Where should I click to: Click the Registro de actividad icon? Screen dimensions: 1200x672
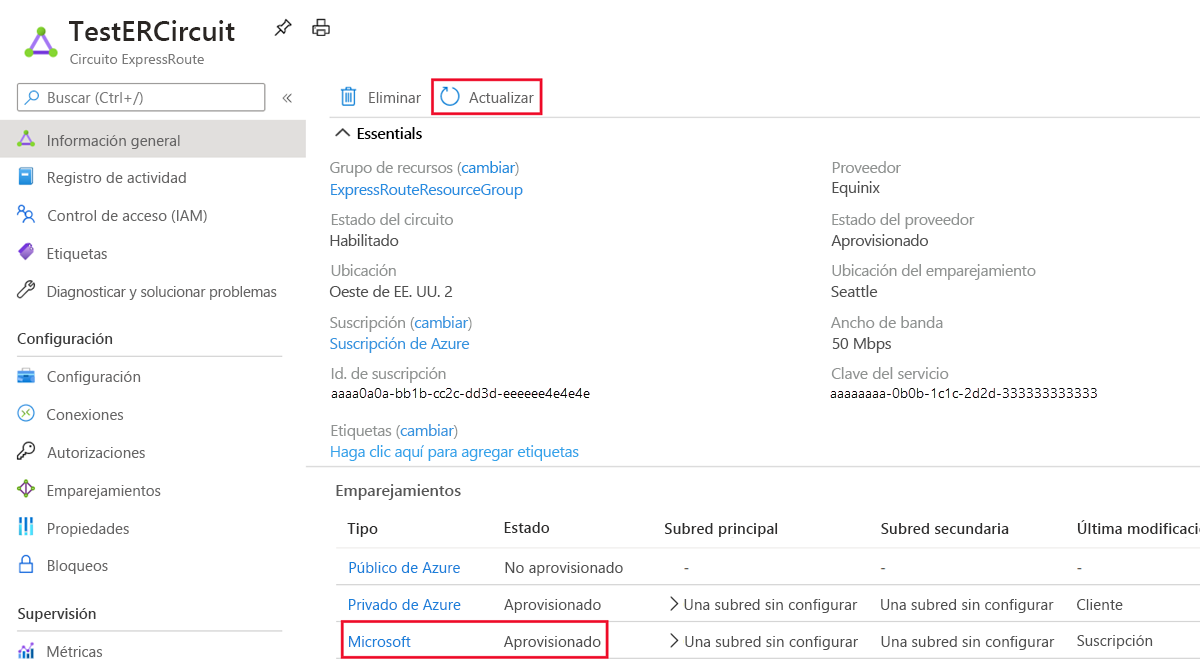[x=27, y=177]
